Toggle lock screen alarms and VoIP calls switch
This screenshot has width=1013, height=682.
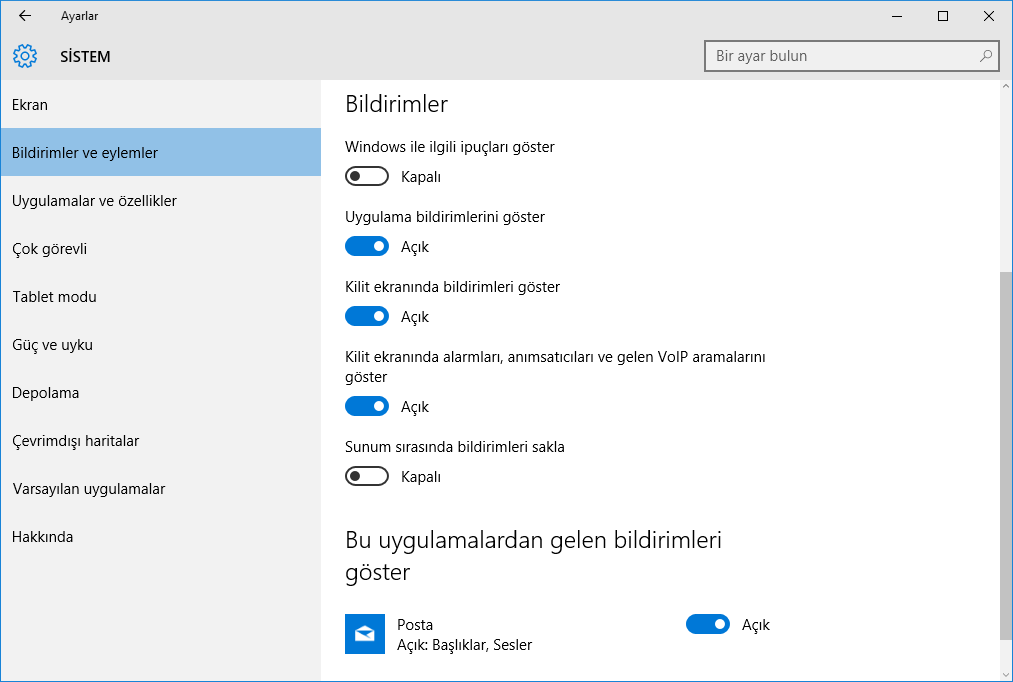367,407
